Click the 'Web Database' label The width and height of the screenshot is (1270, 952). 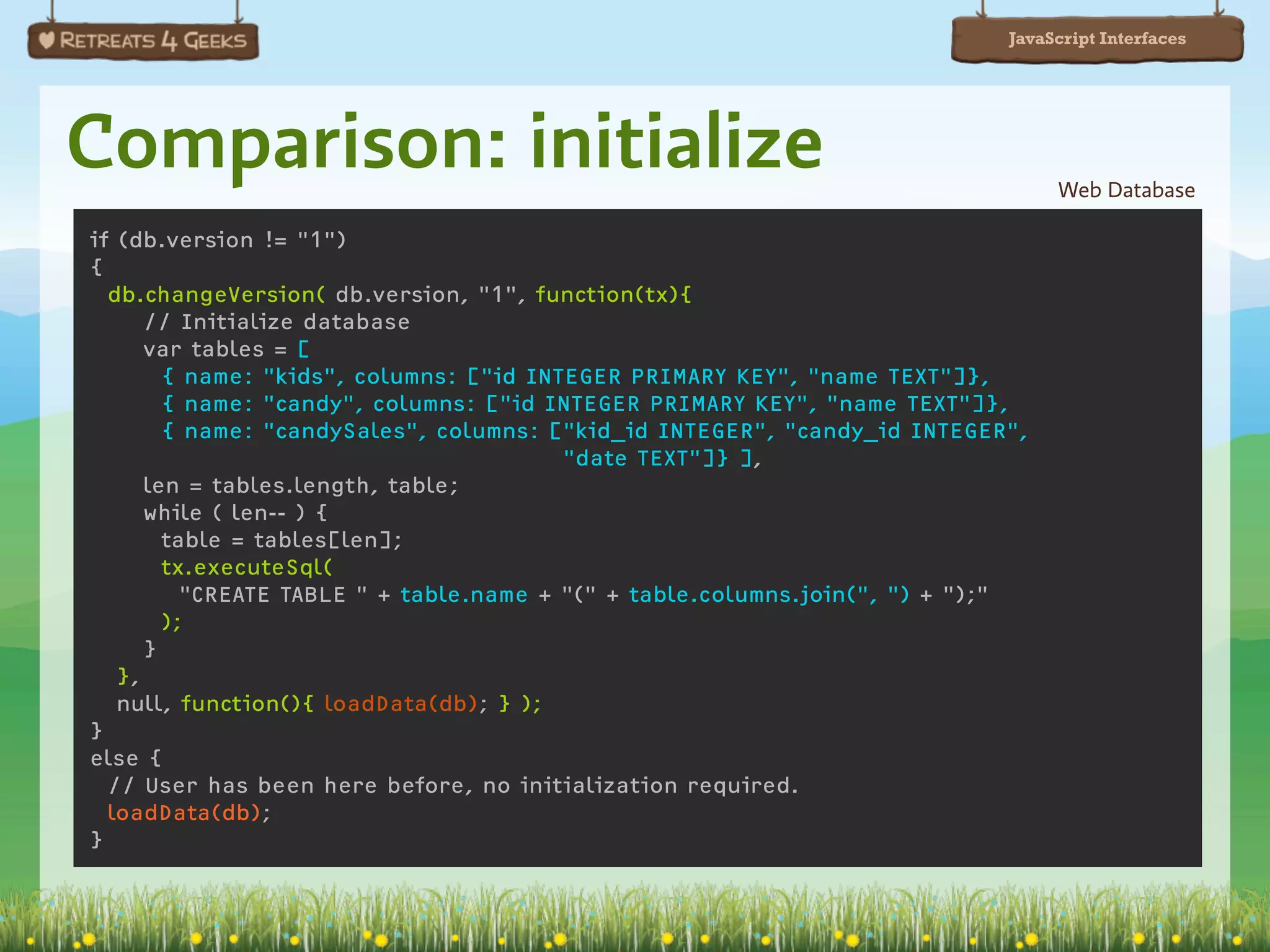pyautogui.click(x=1126, y=190)
